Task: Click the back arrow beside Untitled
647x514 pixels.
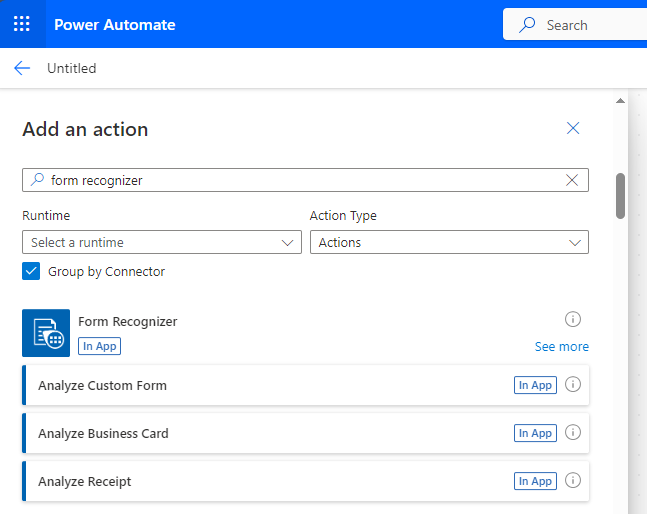Action: (x=22, y=68)
